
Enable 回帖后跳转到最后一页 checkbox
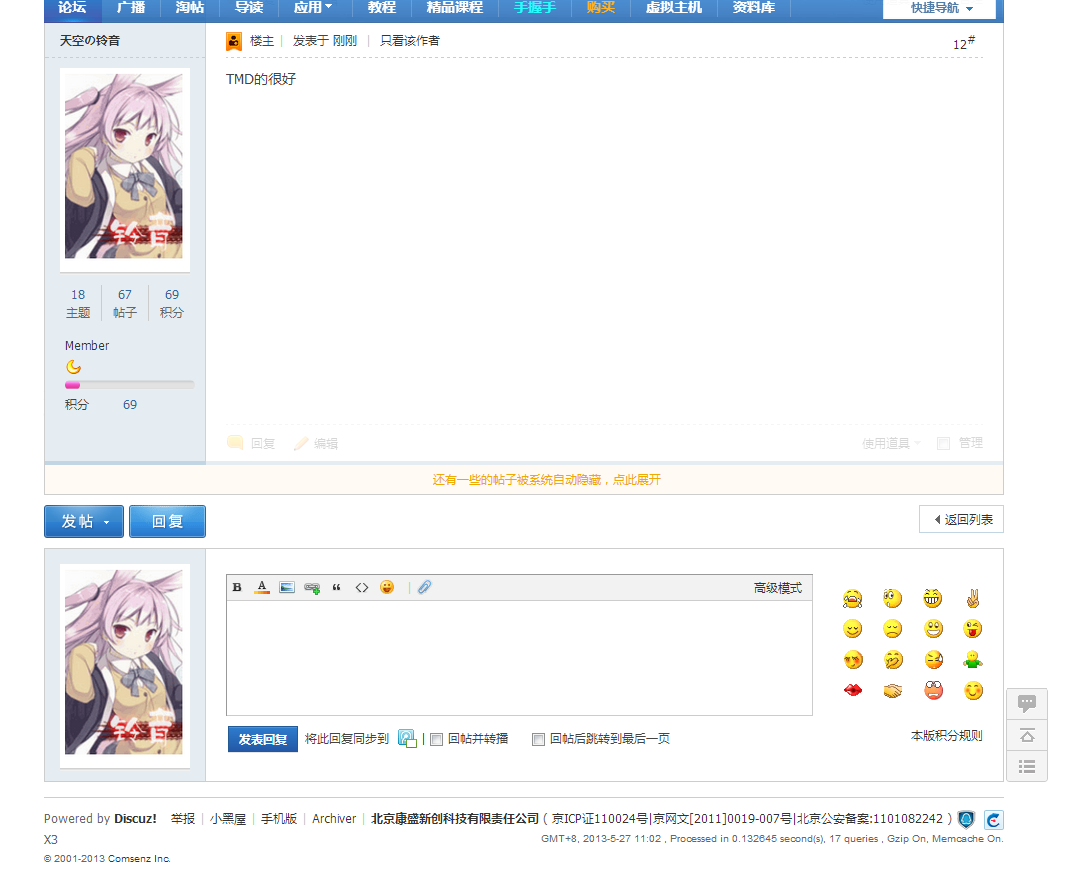tap(538, 739)
